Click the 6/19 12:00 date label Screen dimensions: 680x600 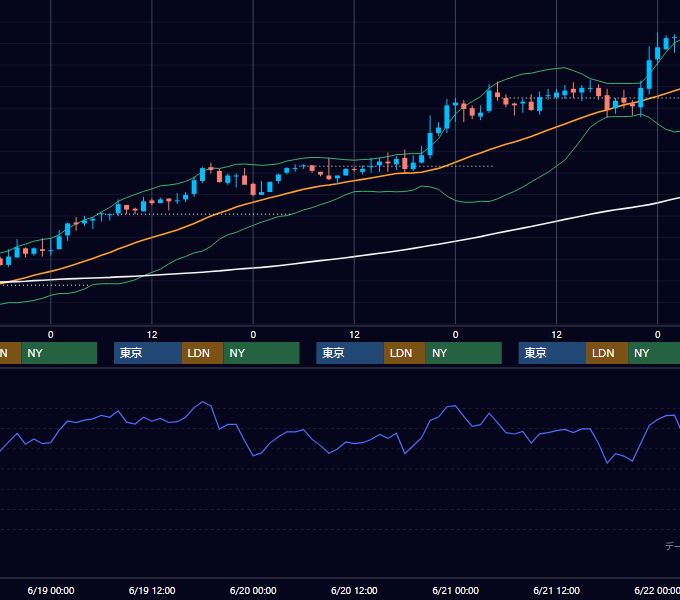pyautogui.click(x=152, y=590)
